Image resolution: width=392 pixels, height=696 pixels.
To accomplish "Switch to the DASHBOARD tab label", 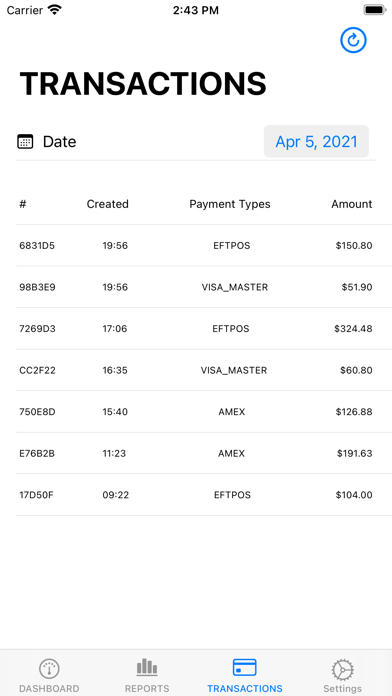I will pyautogui.click(x=49, y=688).
